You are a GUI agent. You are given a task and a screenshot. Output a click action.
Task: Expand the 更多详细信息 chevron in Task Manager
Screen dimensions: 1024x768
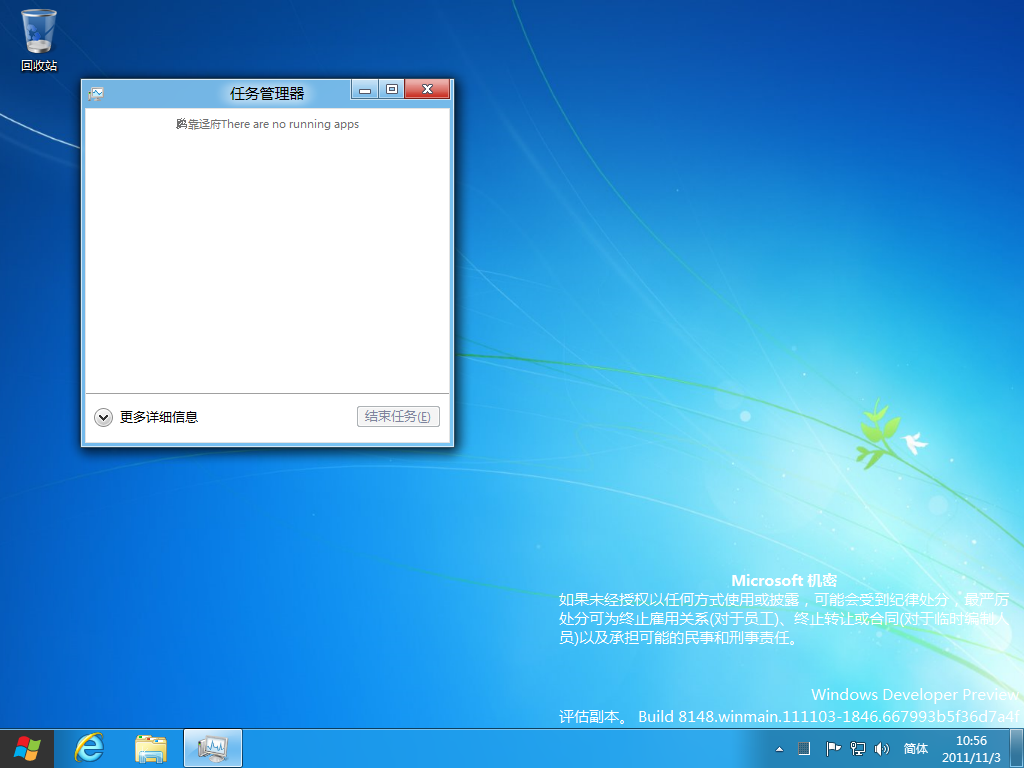103,417
